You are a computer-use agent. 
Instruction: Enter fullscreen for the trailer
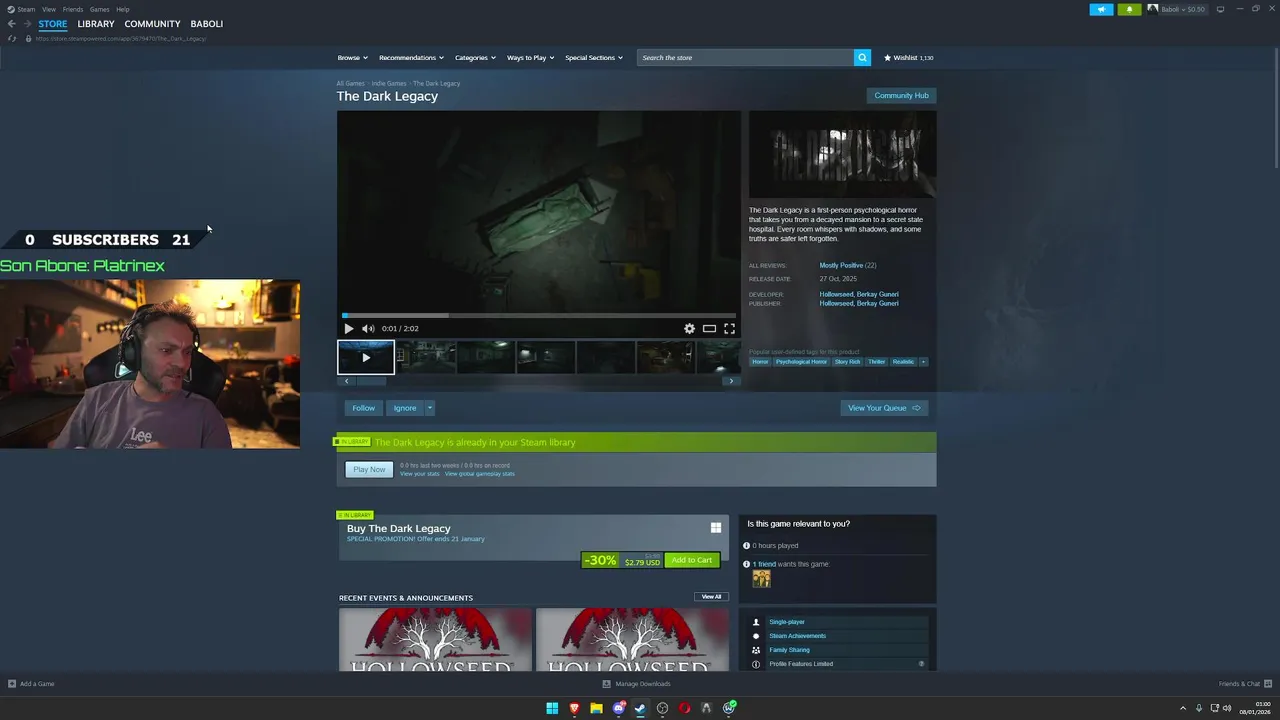729,328
